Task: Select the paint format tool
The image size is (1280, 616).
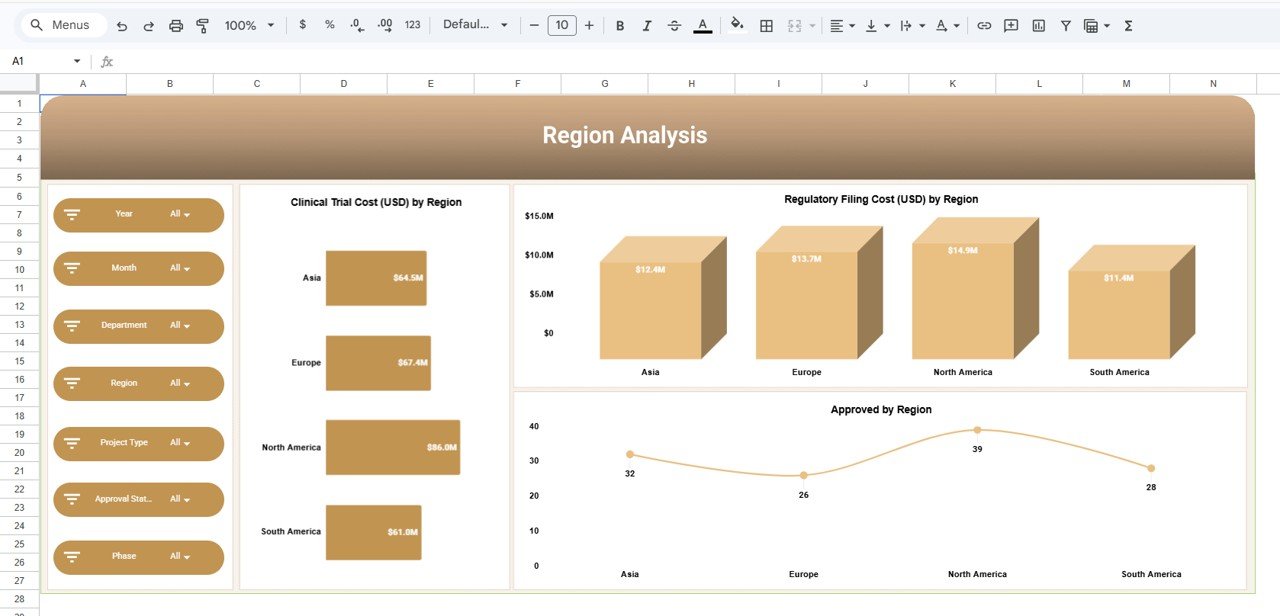Action: (202, 25)
